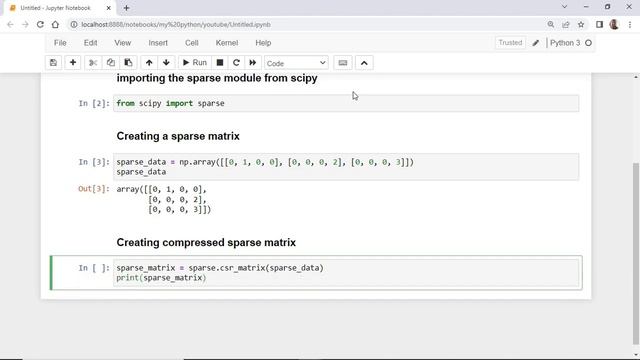Go back in browser history

point(10,24)
